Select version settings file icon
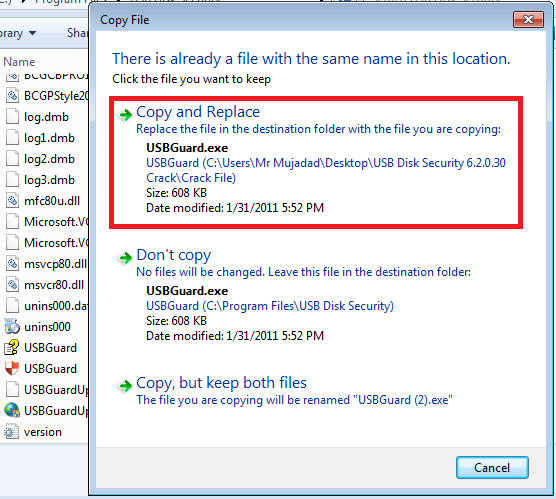This screenshot has height=499, width=556. [x=11, y=432]
